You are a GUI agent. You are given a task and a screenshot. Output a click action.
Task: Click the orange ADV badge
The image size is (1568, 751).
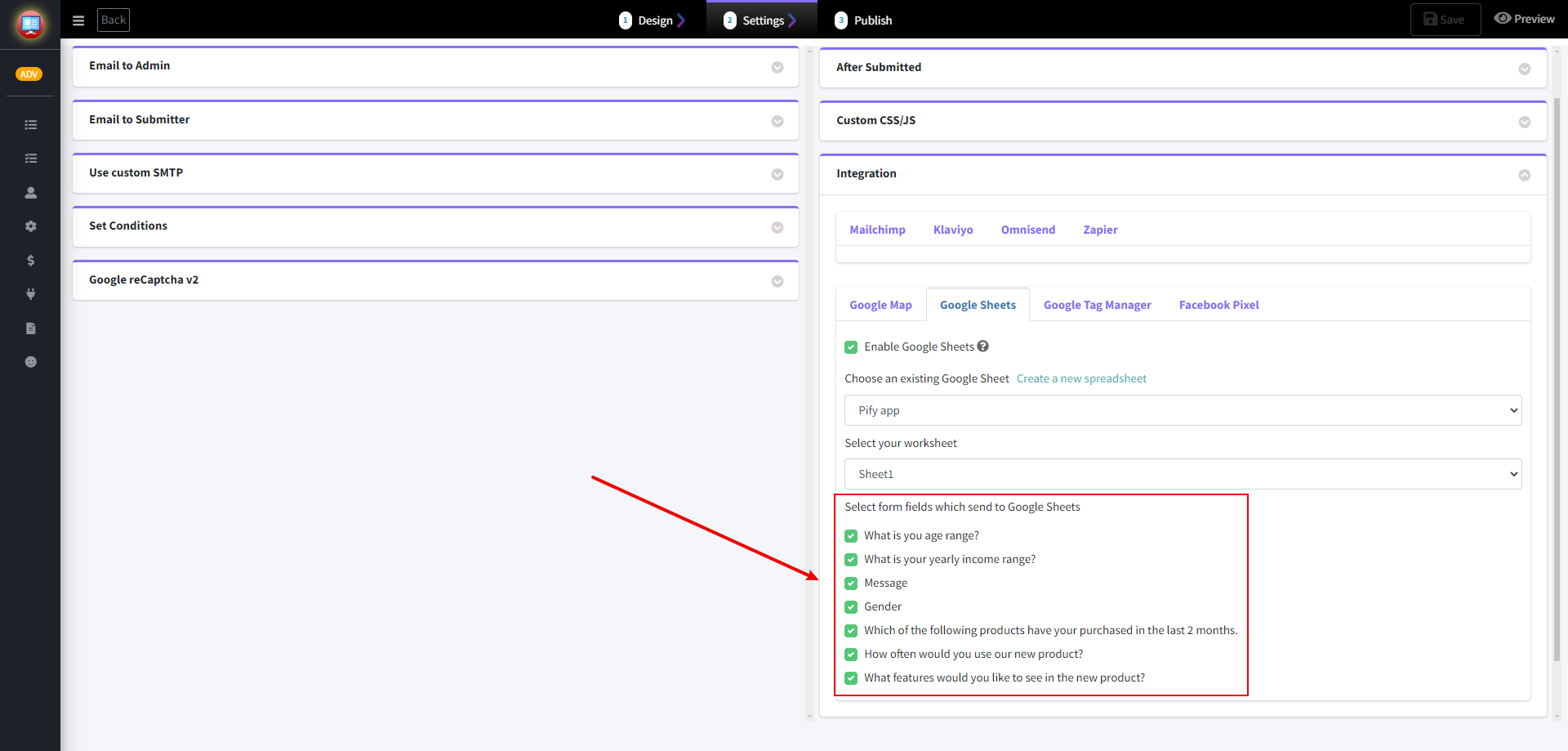click(x=29, y=74)
